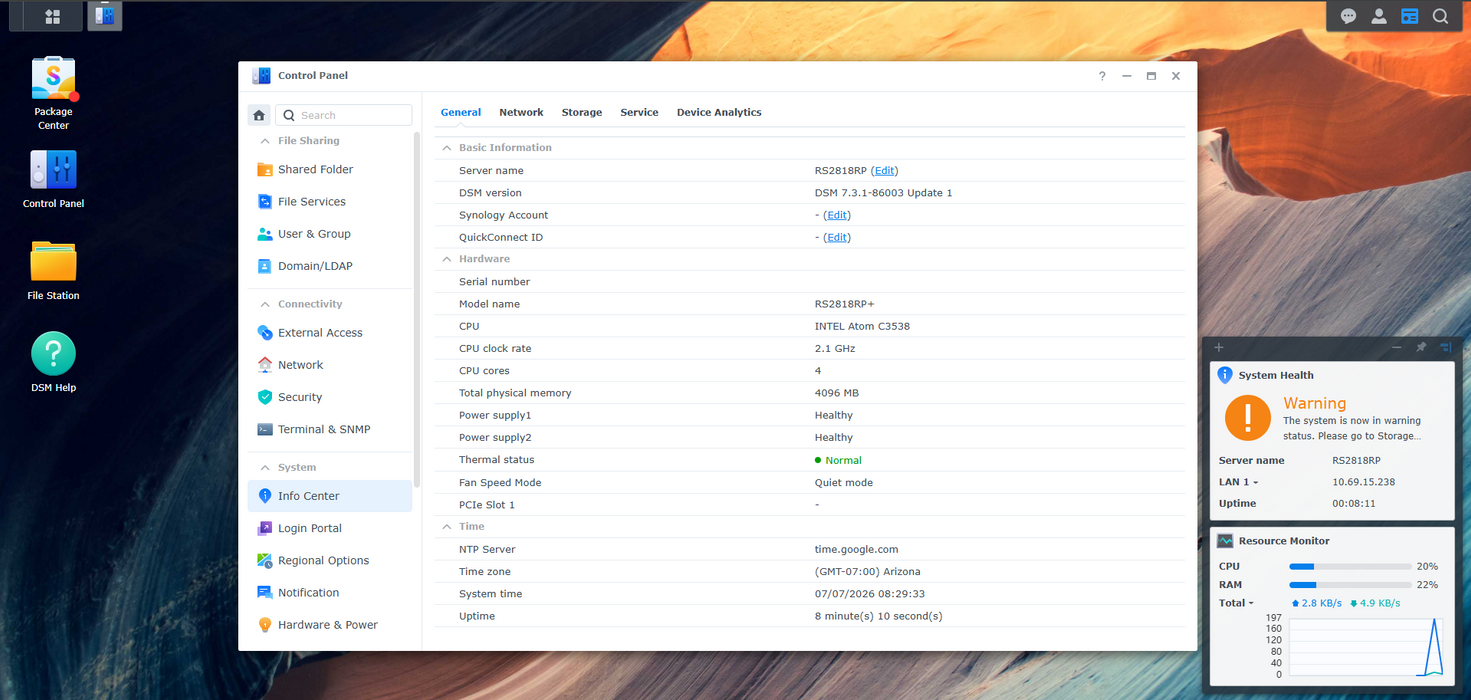The height and width of the screenshot is (700, 1471).
Task: Go to Control Panel home icon
Action: coord(259,115)
